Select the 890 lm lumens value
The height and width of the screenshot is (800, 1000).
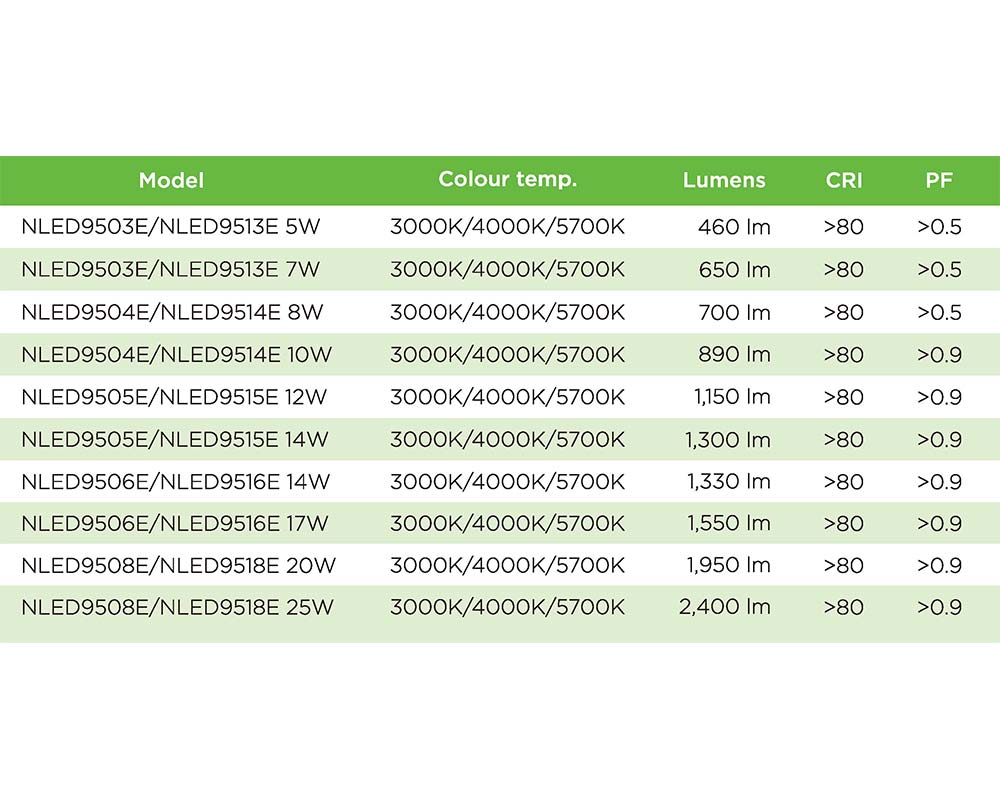pos(734,355)
